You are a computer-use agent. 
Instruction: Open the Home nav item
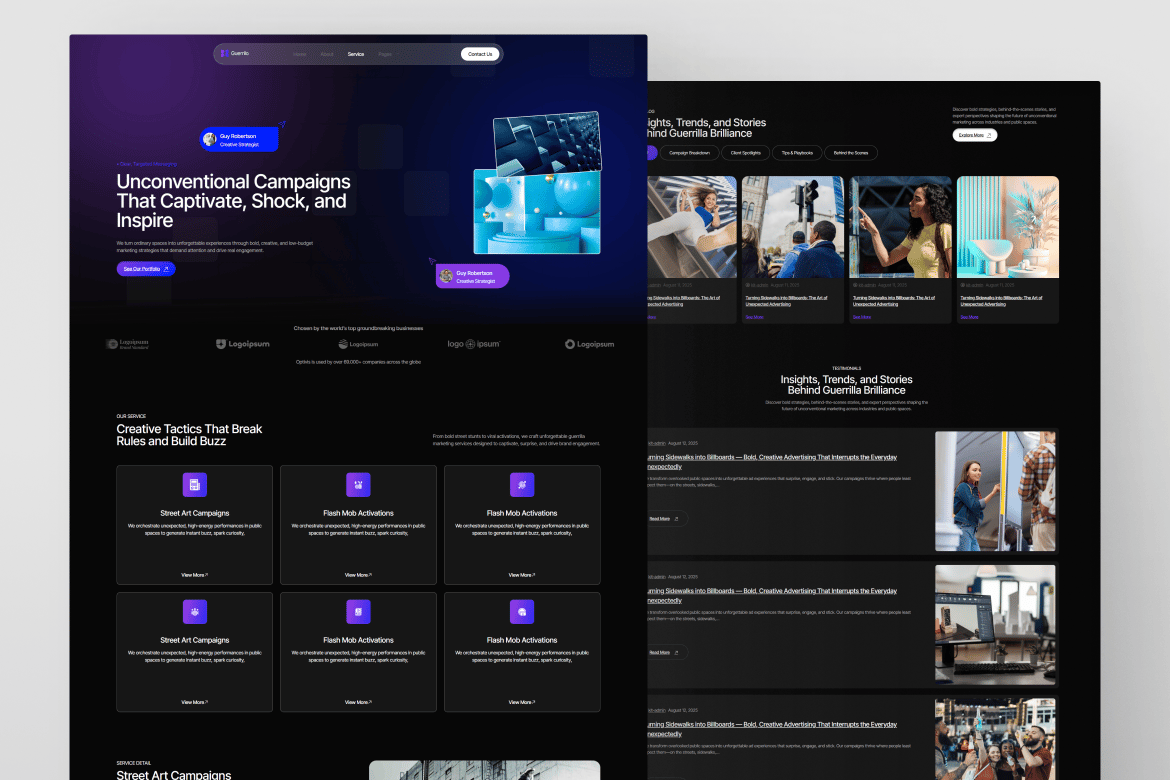(299, 54)
